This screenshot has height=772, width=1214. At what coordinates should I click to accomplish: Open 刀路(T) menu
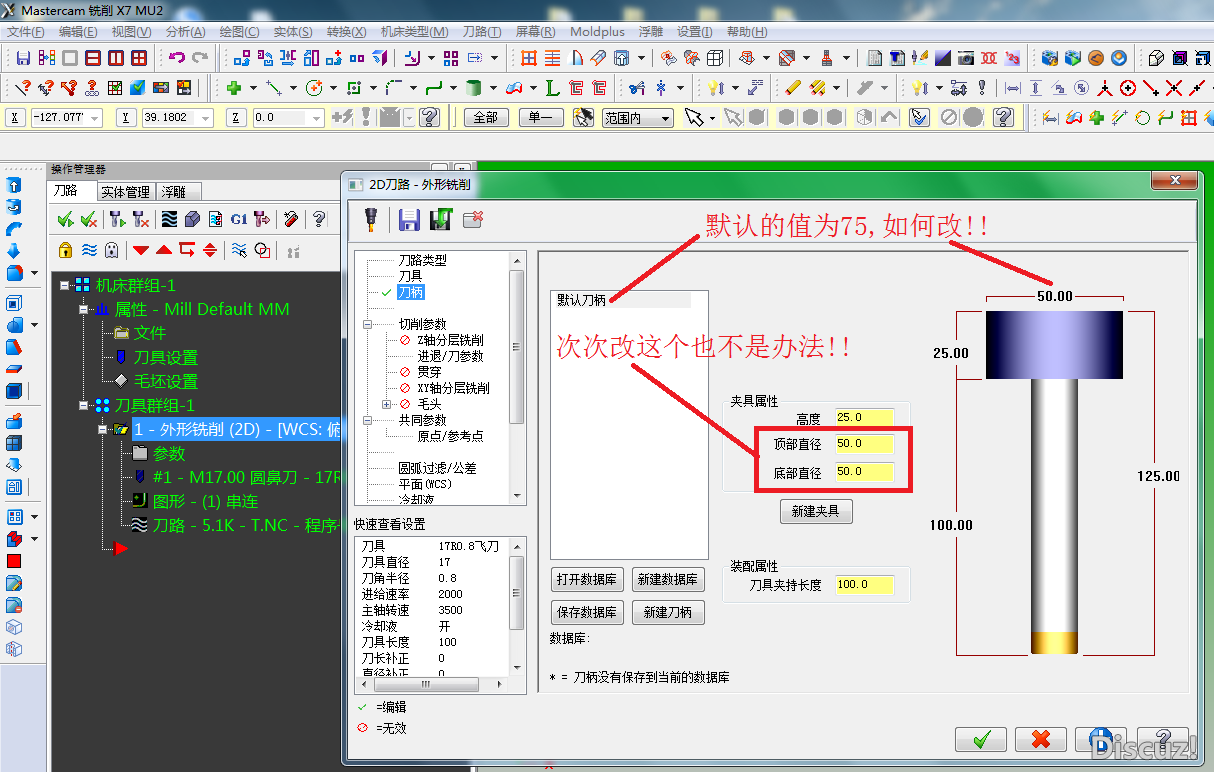[x=481, y=32]
